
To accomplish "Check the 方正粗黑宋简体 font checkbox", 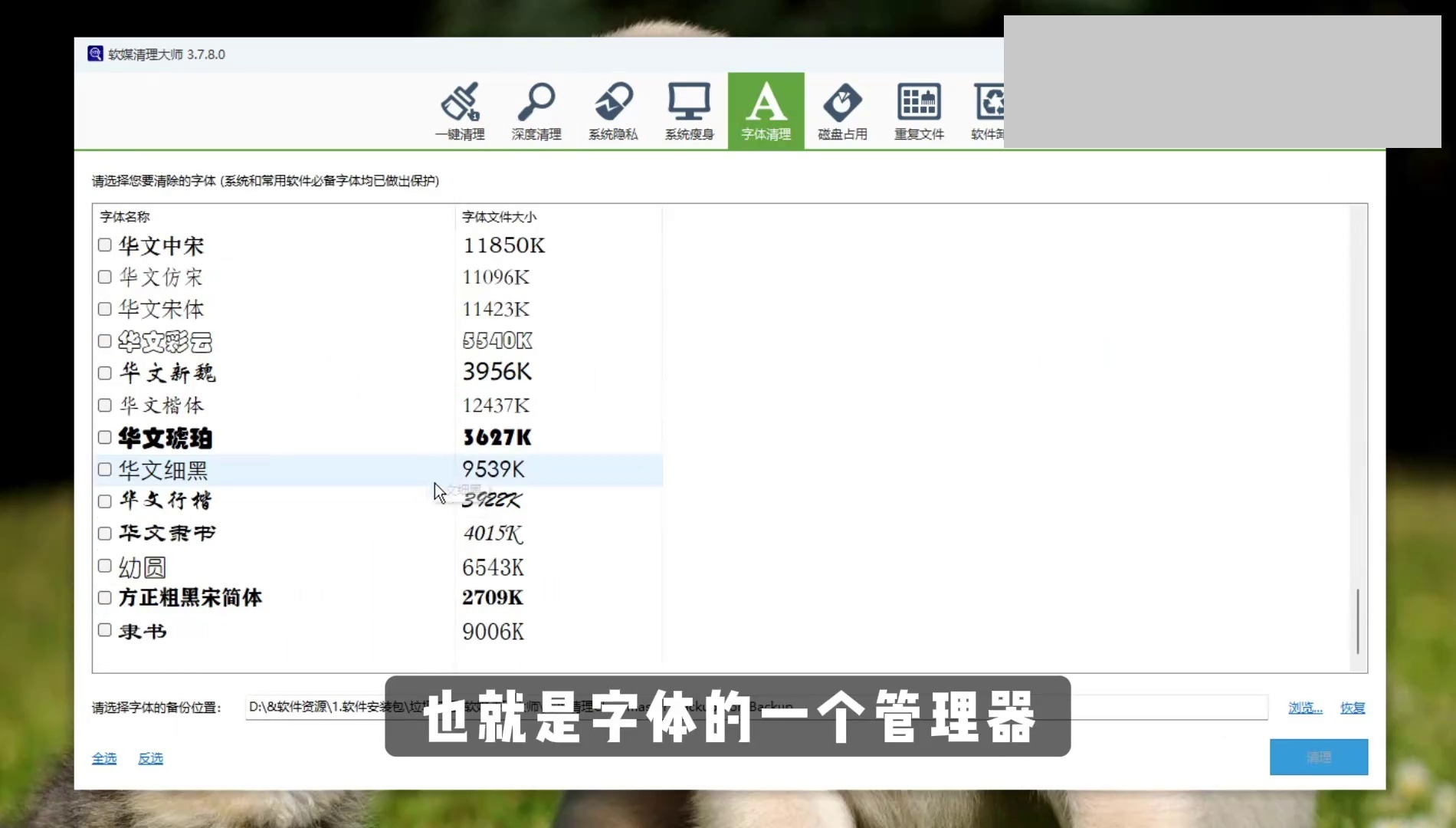I will pos(105,597).
